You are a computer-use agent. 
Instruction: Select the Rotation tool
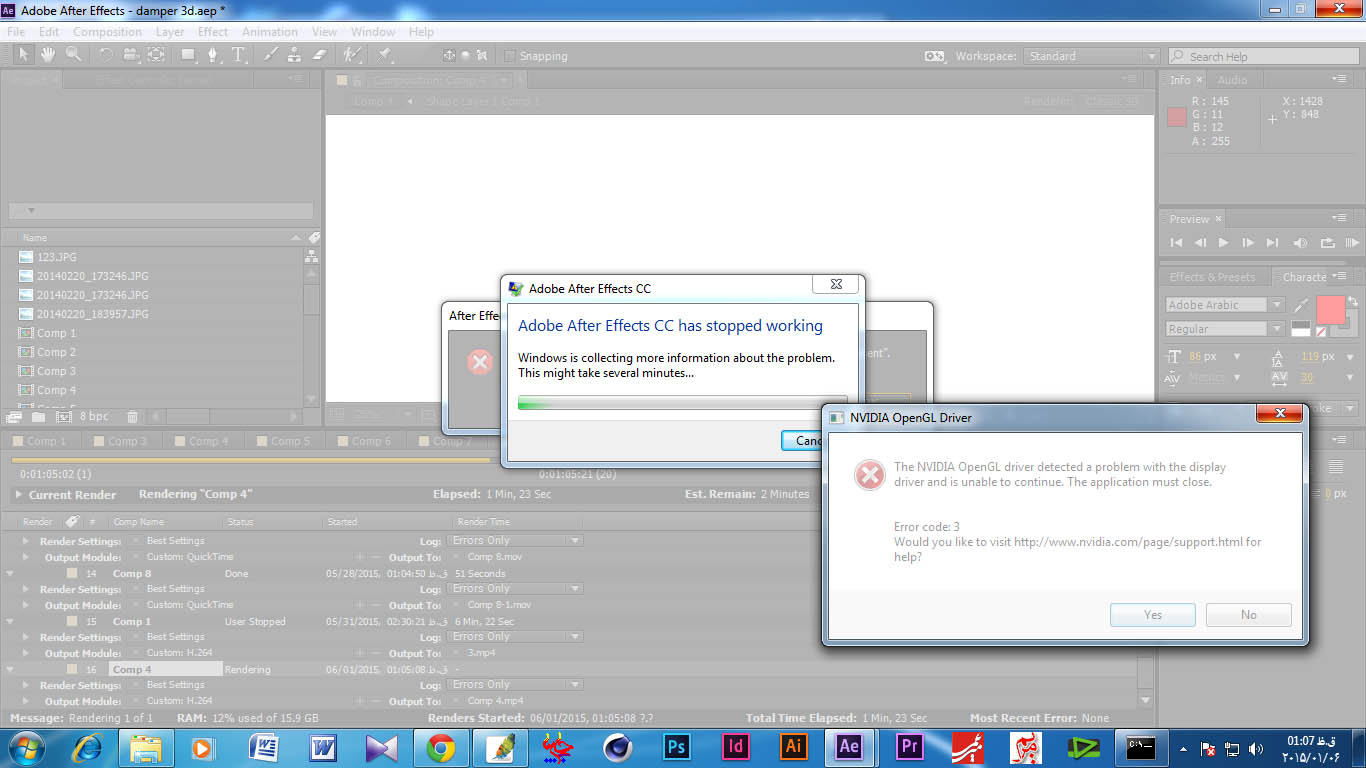pyautogui.click(x=105, y=55)
